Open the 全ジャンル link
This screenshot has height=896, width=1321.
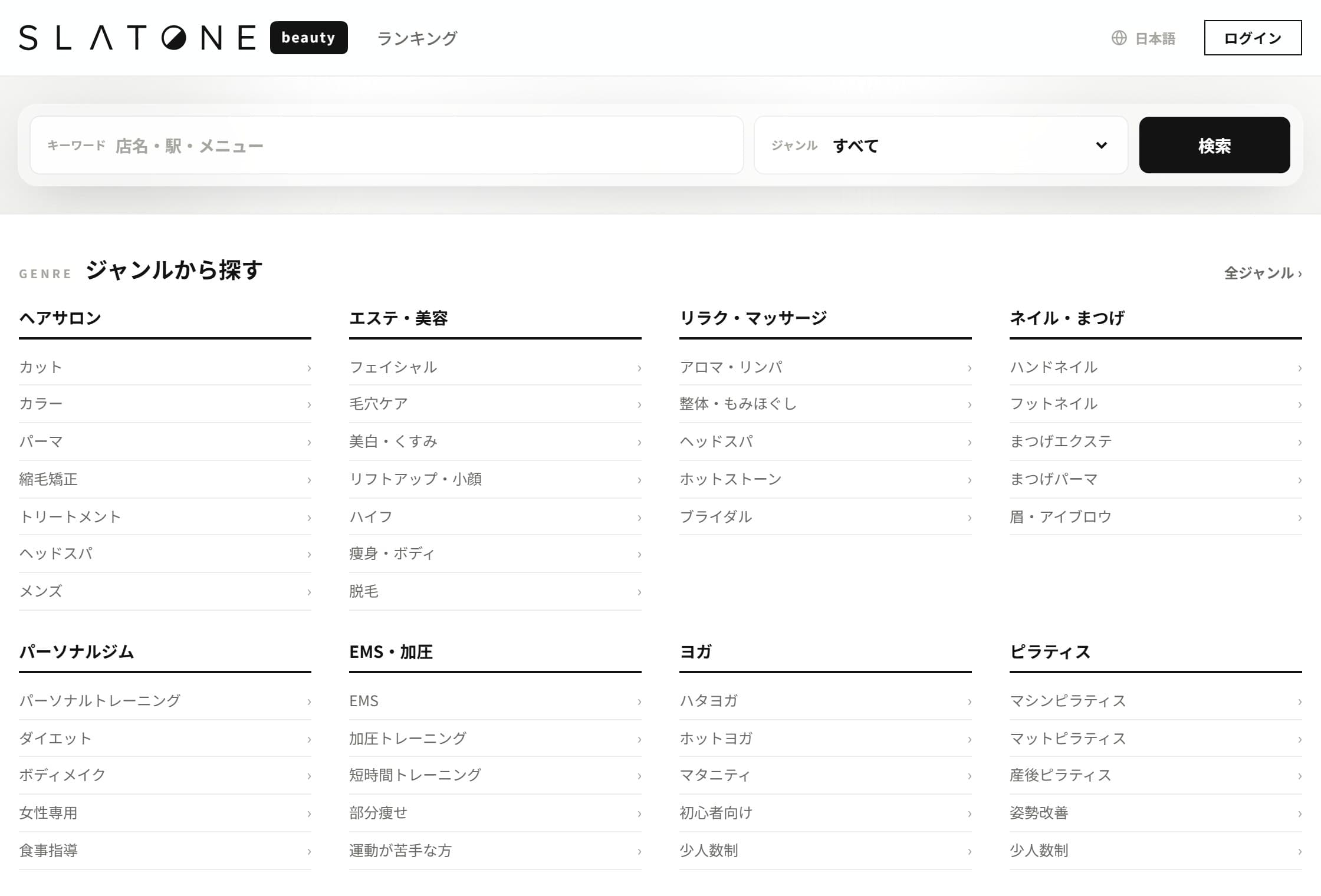1263,273
